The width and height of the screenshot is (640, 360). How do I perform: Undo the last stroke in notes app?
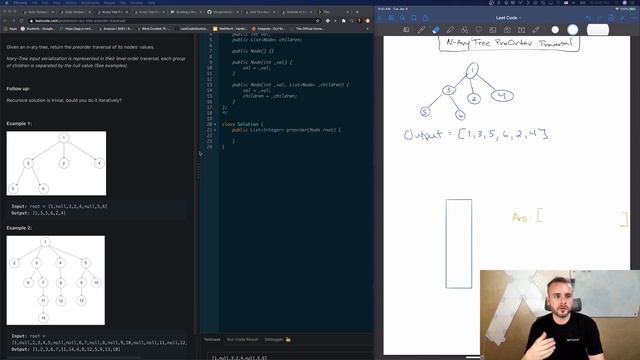pos(588,18)
